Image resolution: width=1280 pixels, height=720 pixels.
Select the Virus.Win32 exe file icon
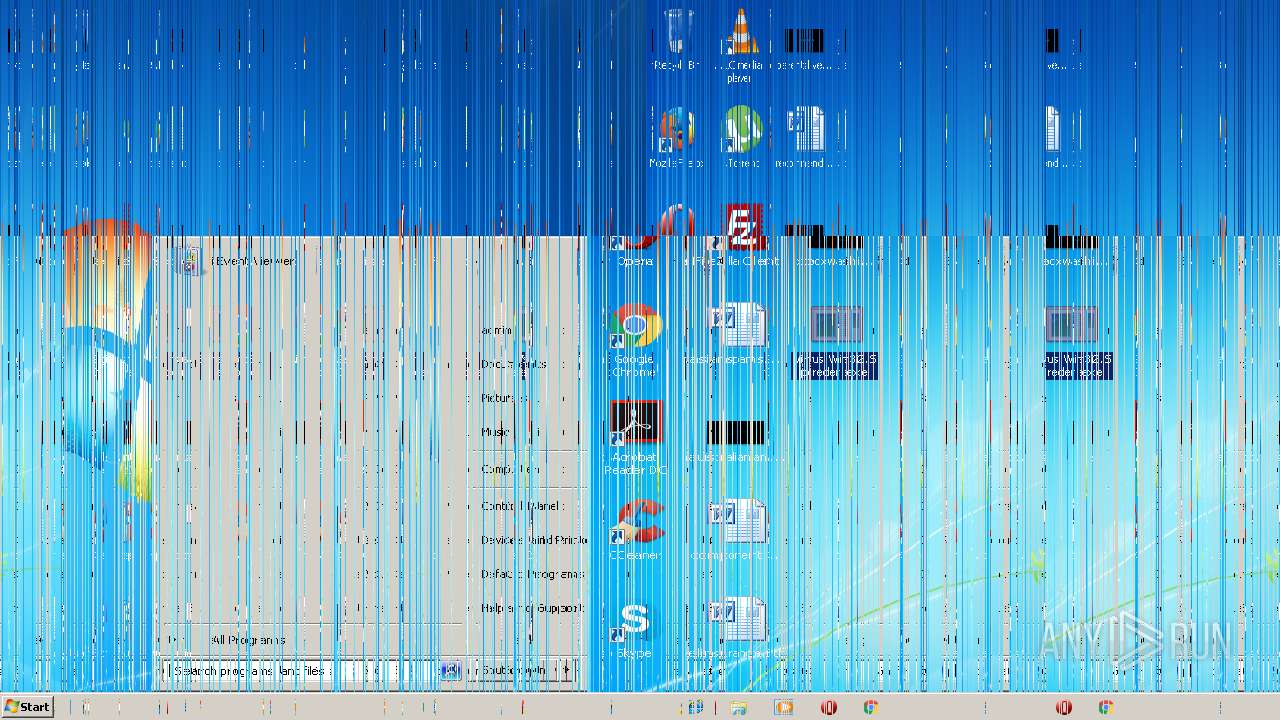836,341
